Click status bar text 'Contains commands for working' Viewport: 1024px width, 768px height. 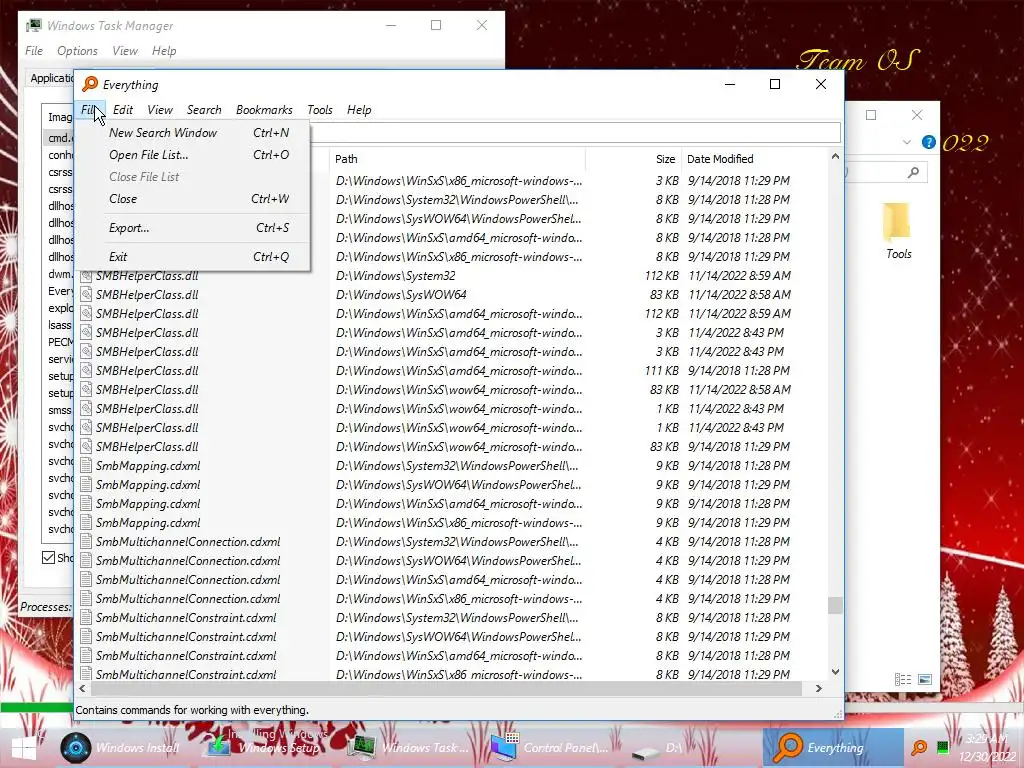click(192, 710)
